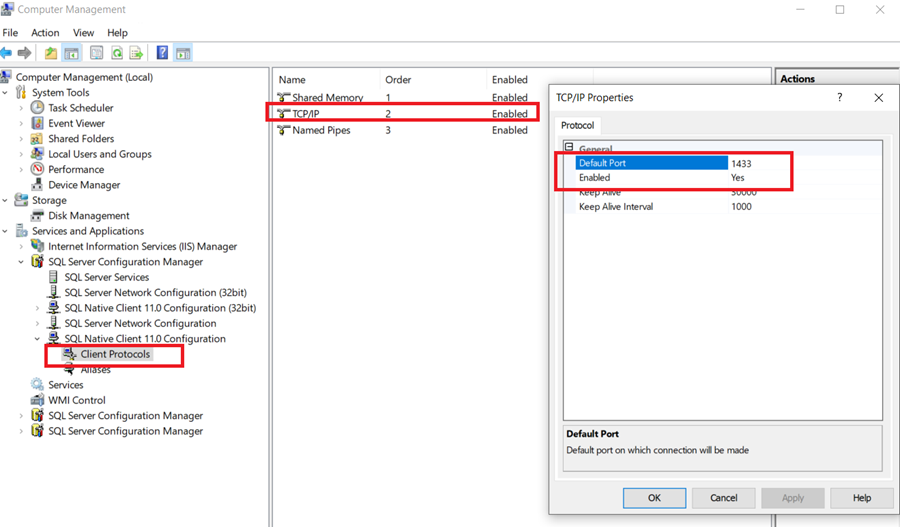900x527 pixels.
Task: Click the Internet Information Services Manager icon
Action: pyautogui.click(x=37, y=246)
